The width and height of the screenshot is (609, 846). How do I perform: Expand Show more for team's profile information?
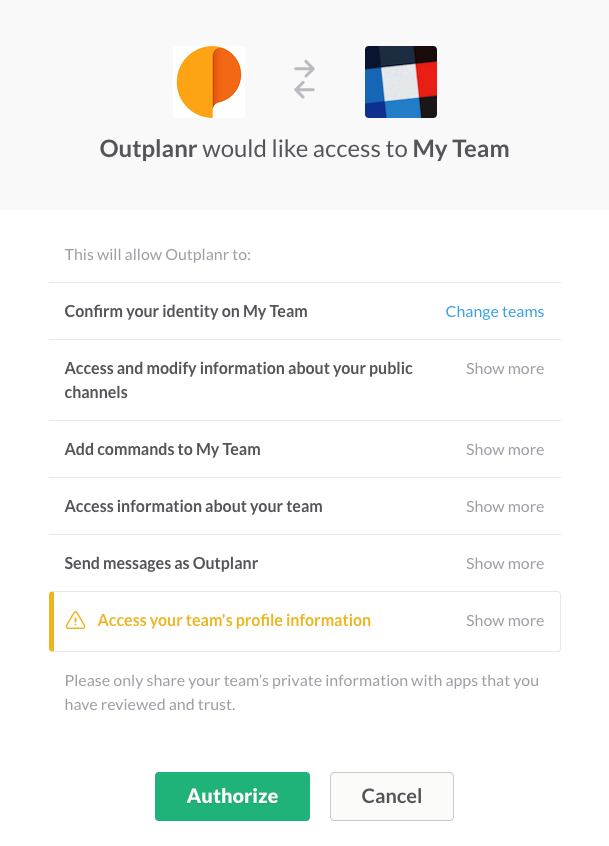click(505, 620)
